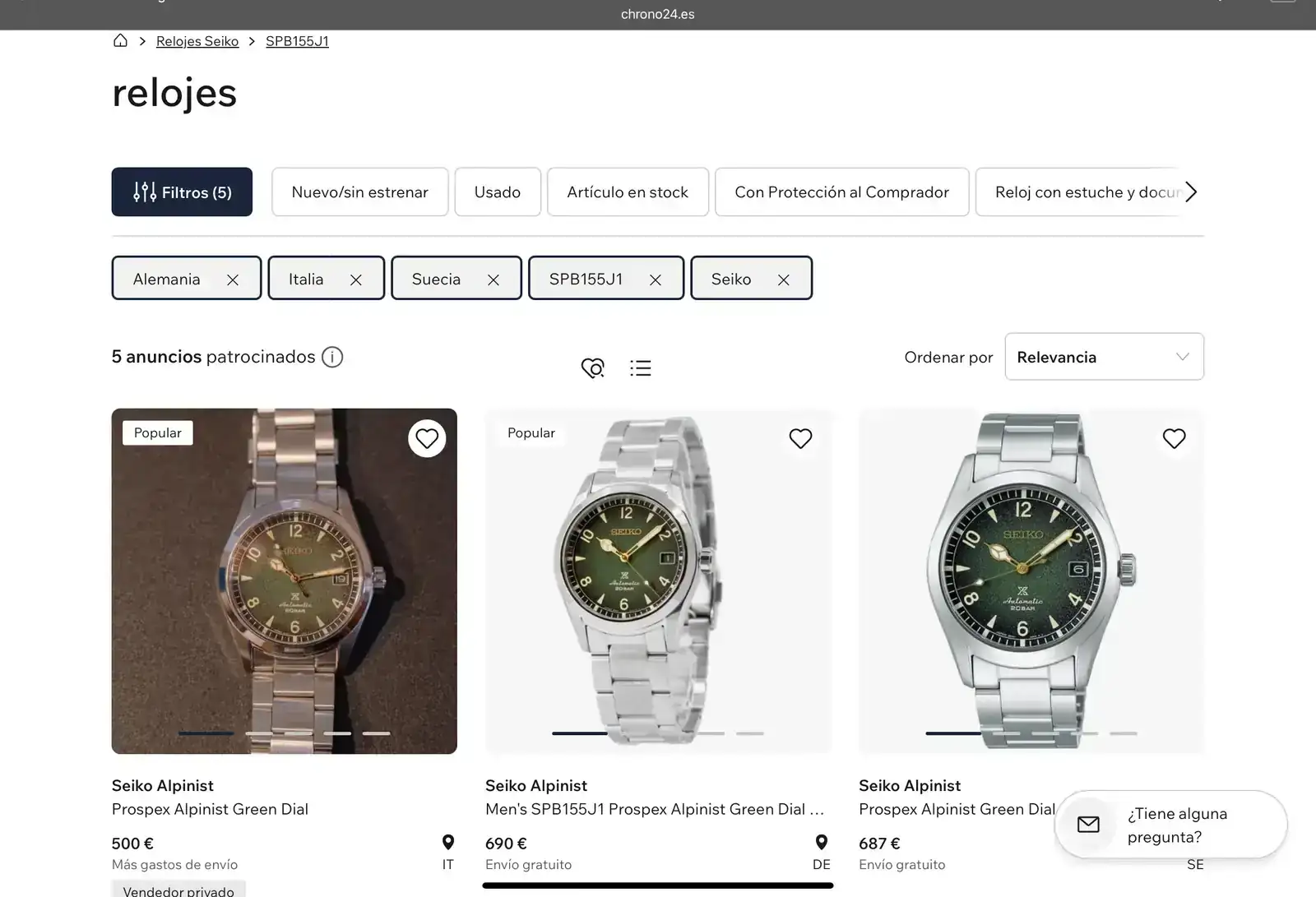Image resolution: width=1316 pixels, height=897 pixels.
Task: Favorite the 690 € Seiko Alpinist
Action: pos(800,439)
